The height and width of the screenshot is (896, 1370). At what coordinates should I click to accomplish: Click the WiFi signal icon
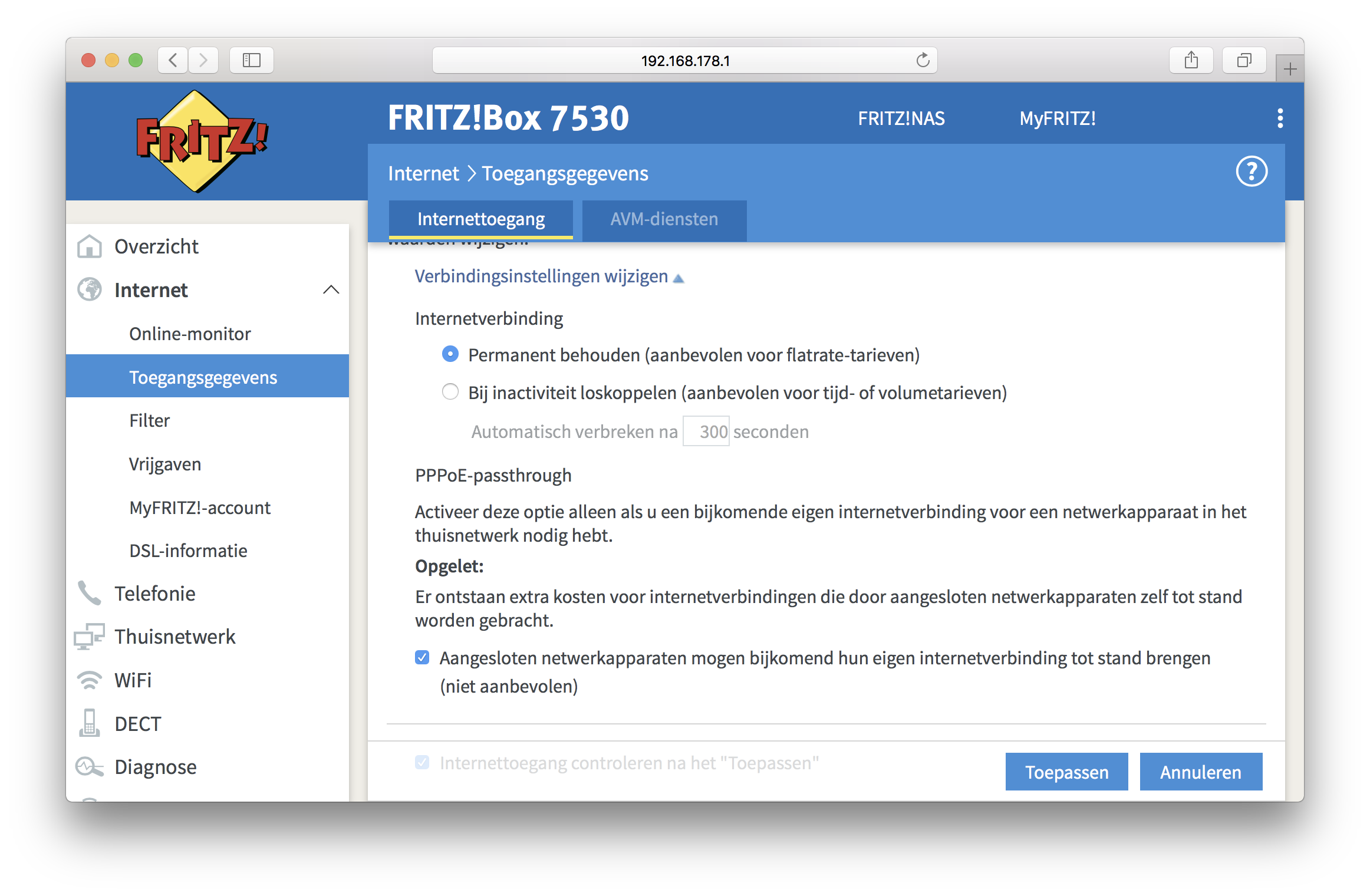(90, 680)
